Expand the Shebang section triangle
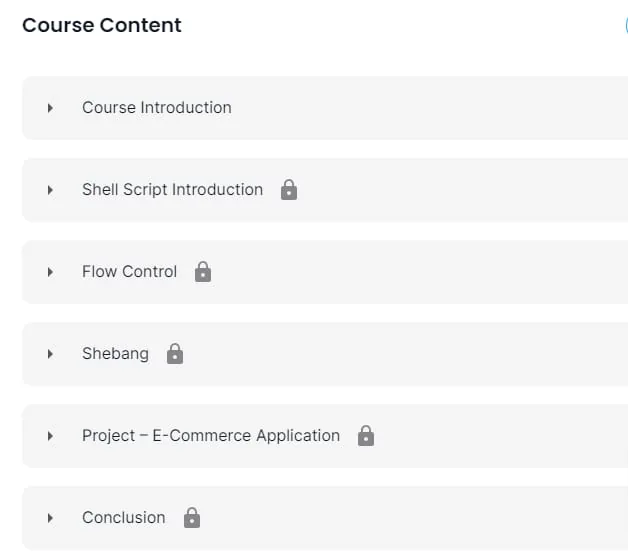The image size is (628, 560). click(50, 354)
